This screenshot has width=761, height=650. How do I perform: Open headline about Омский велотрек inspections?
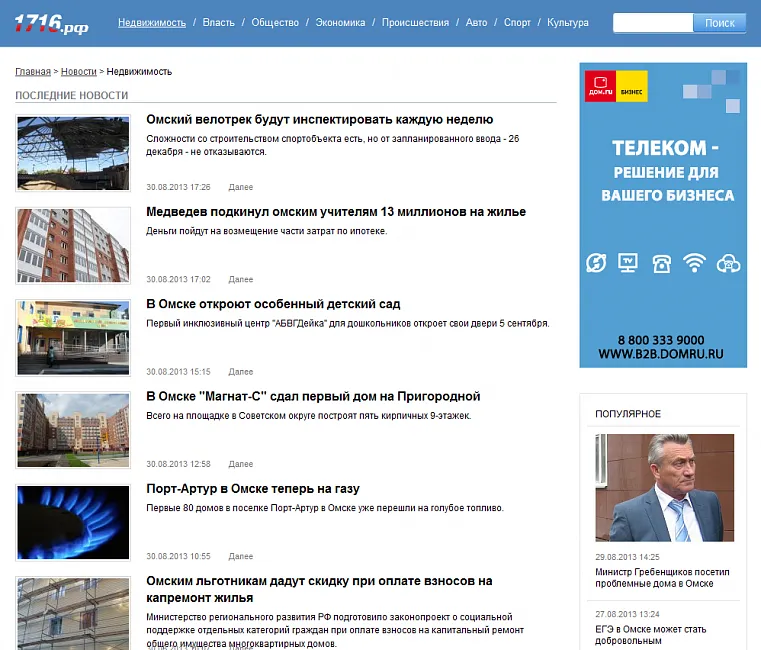tap(320, 119)
